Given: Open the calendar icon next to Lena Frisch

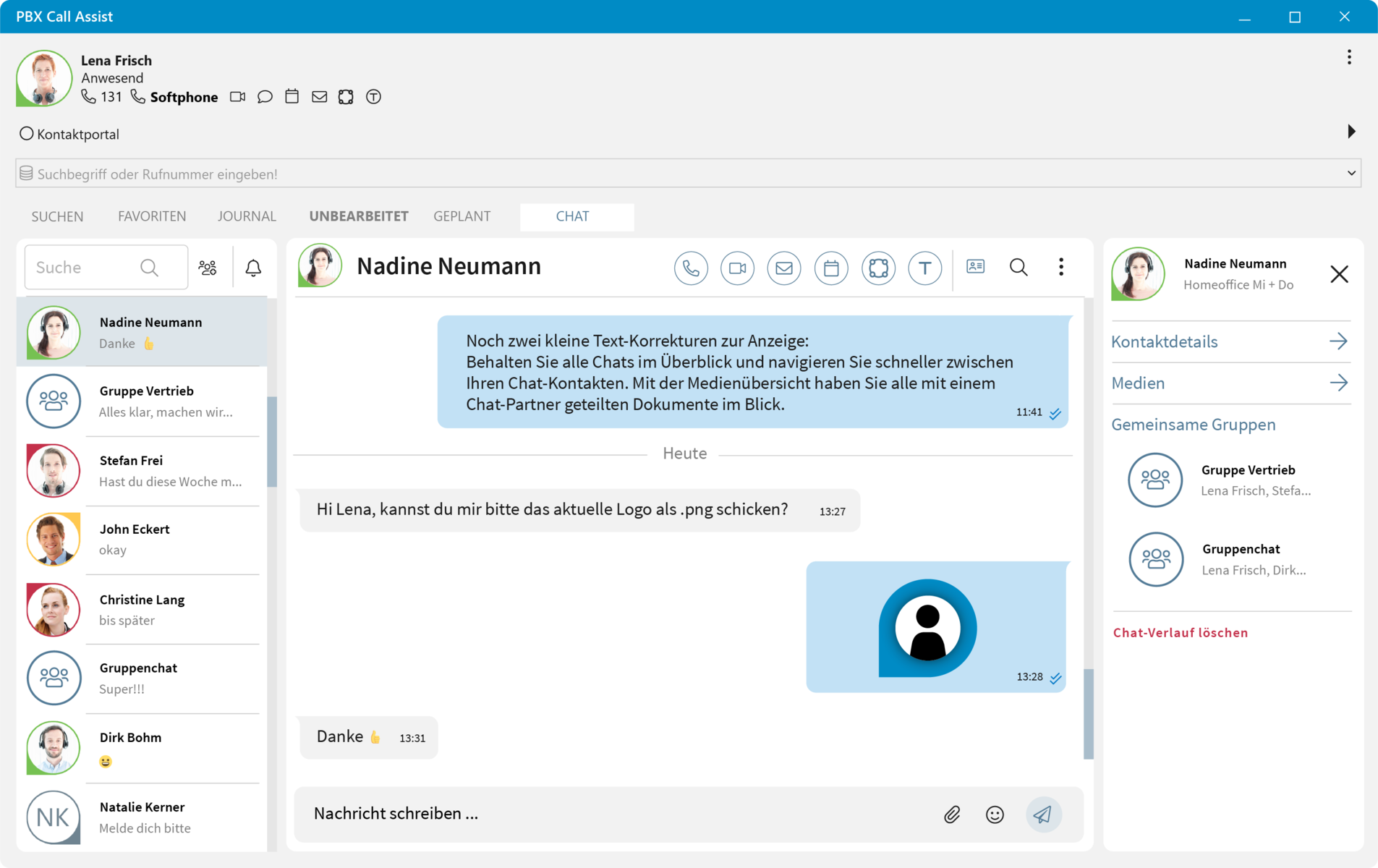Looking at the screenshot, I should click(x=292, y=96).
